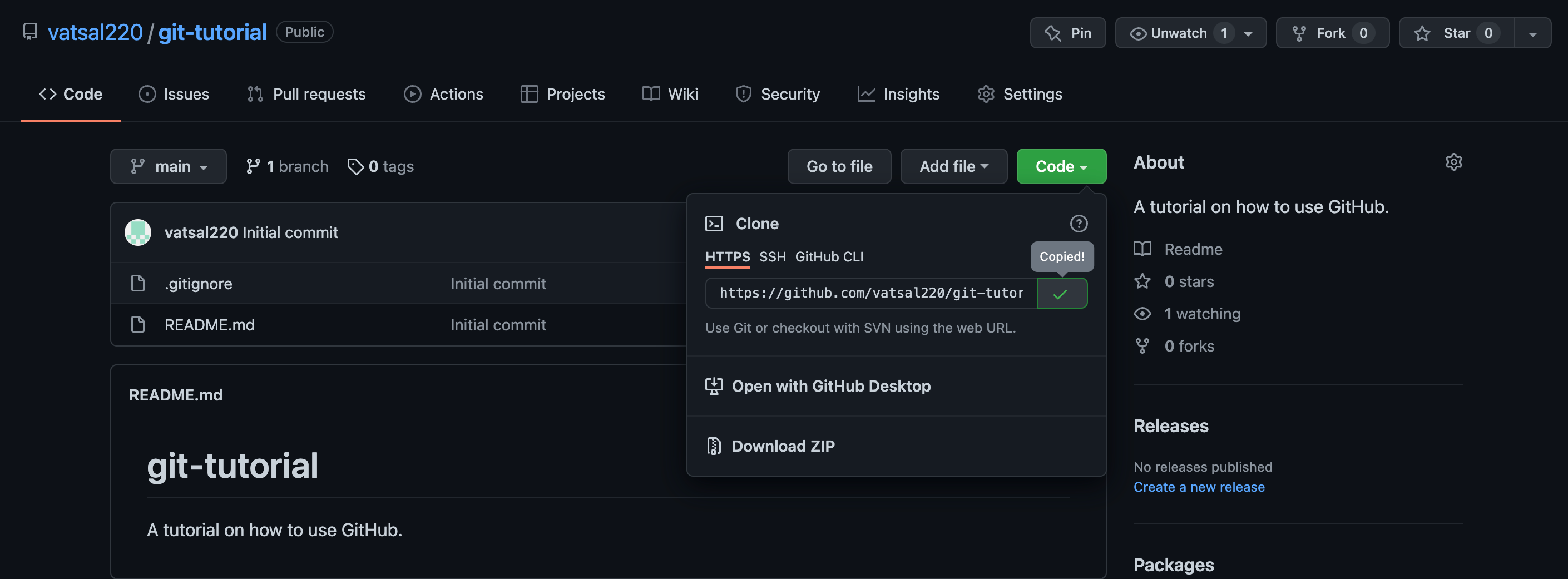Open the Issues tab
Image resolution: width=1568 pixels, height=579 pixels.
174,94
